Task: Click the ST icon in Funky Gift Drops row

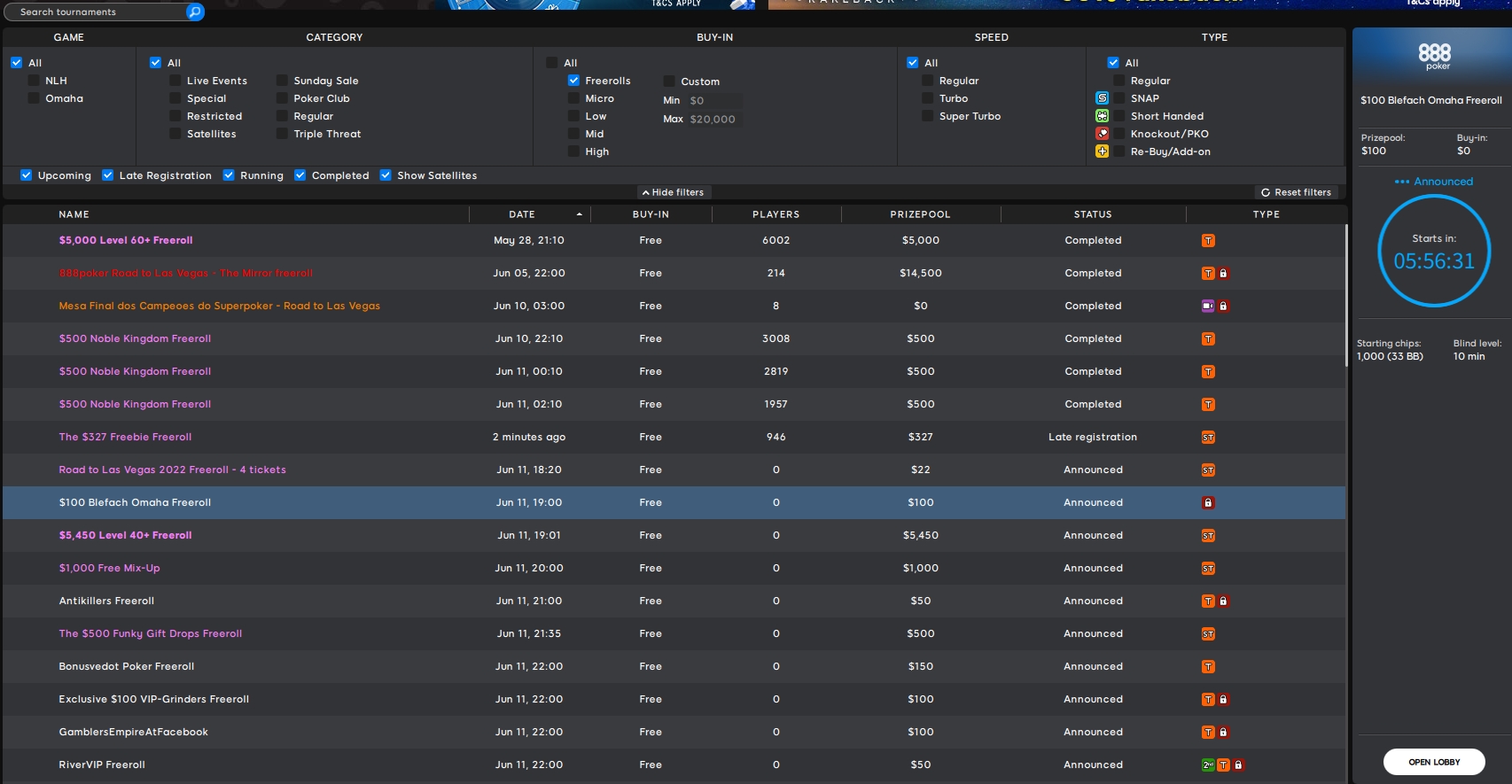Action: [x=1208, y=634]
